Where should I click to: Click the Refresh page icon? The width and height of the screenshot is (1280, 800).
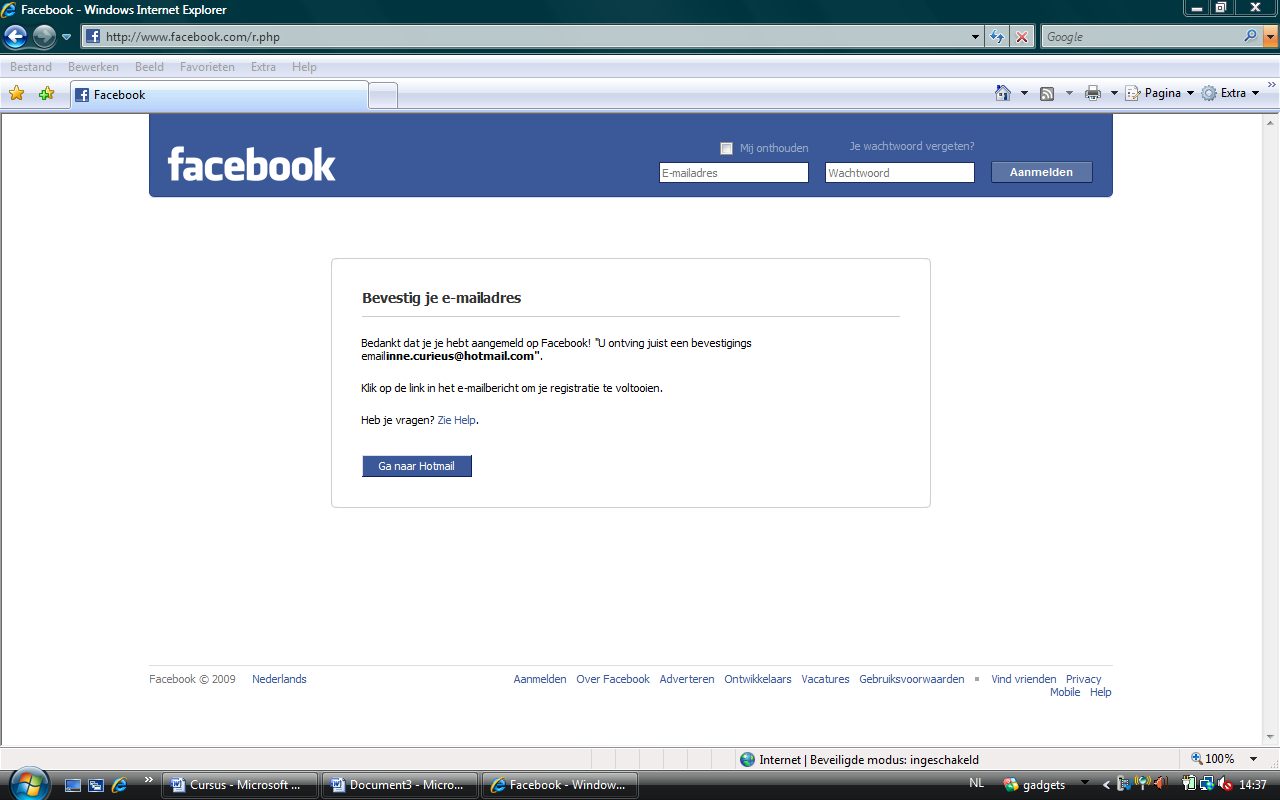pyautogui.click(x=997, y=37)
